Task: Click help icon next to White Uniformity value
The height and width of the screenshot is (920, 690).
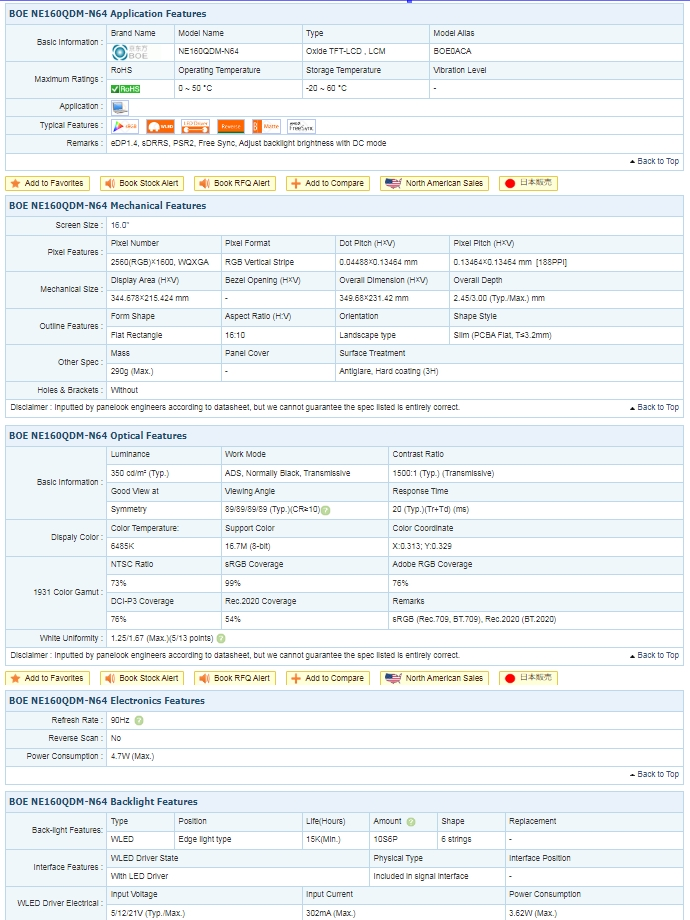Action: (221, 638)
